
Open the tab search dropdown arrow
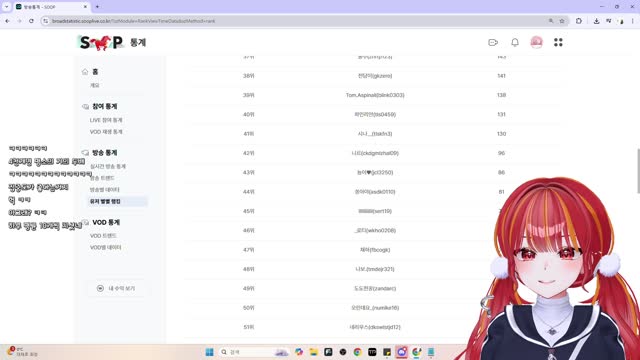click(7, 7)
